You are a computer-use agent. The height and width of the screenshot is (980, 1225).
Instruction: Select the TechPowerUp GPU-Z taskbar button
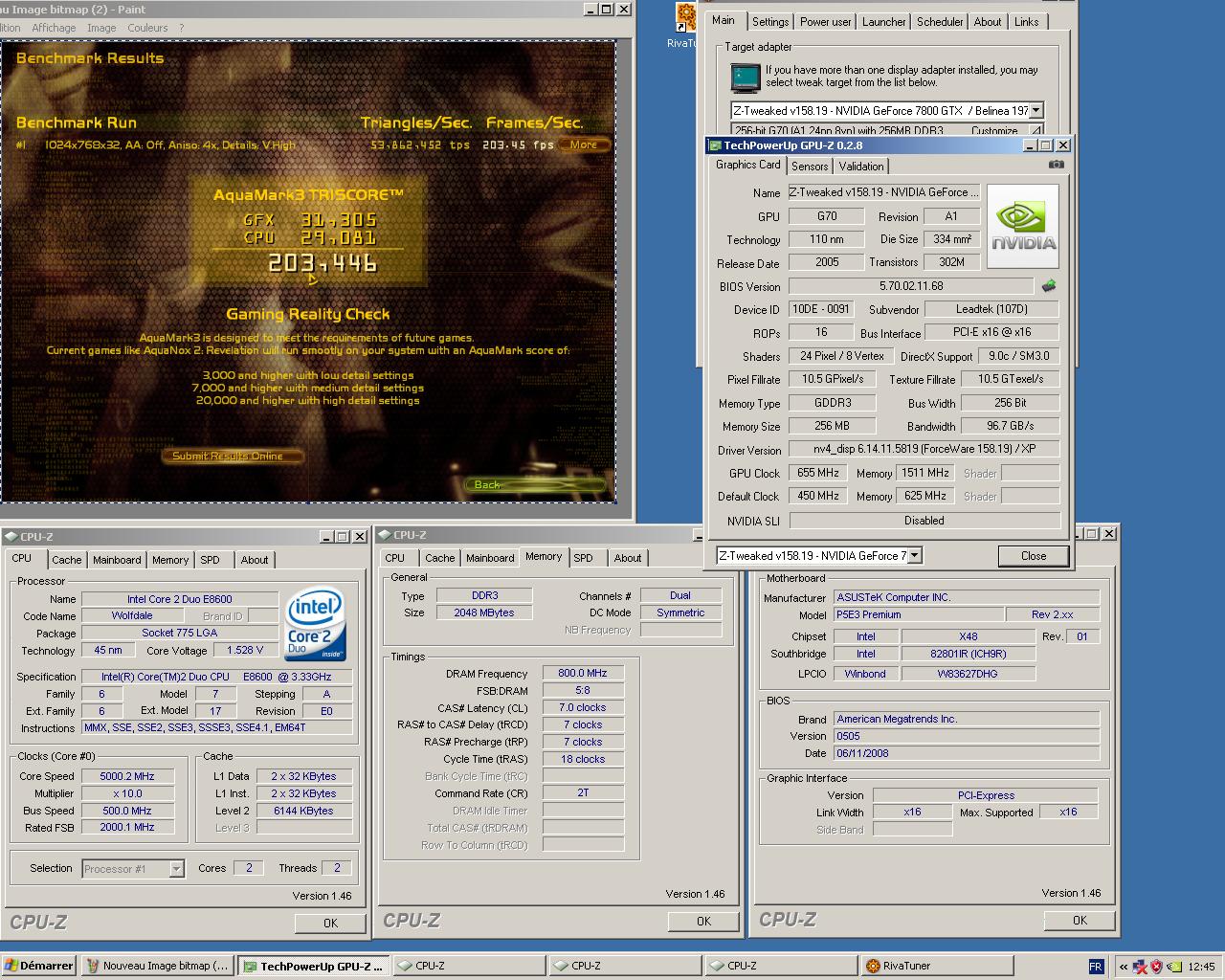click(x=314, y=966)
